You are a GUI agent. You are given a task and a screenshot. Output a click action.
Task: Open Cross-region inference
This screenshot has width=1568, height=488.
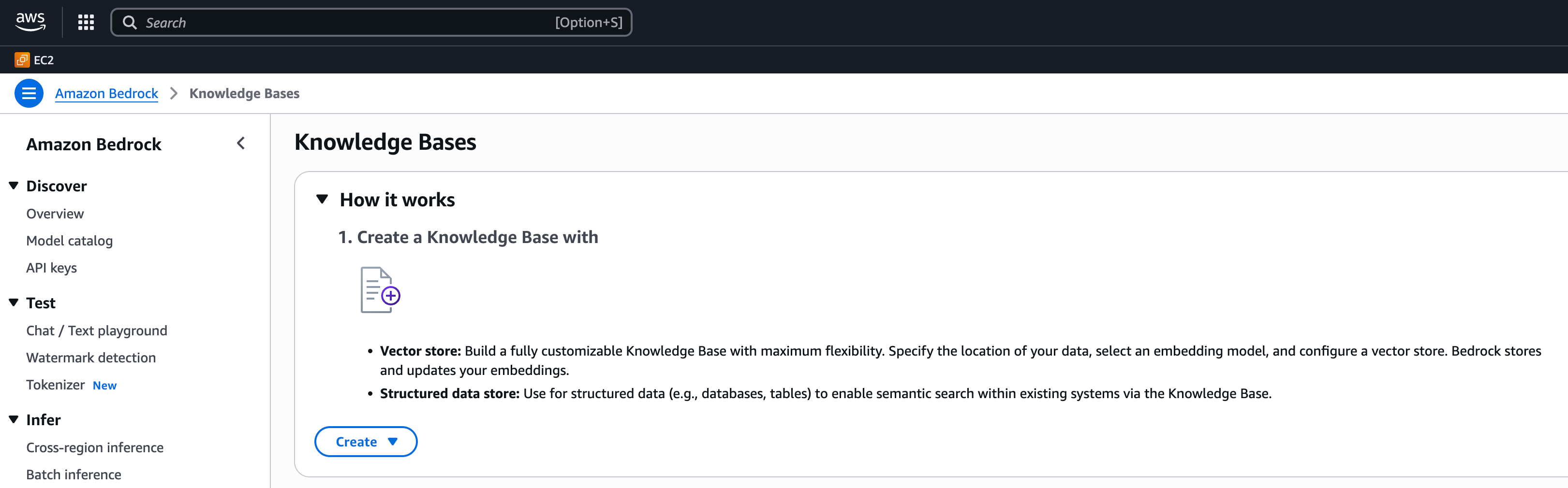95,448
